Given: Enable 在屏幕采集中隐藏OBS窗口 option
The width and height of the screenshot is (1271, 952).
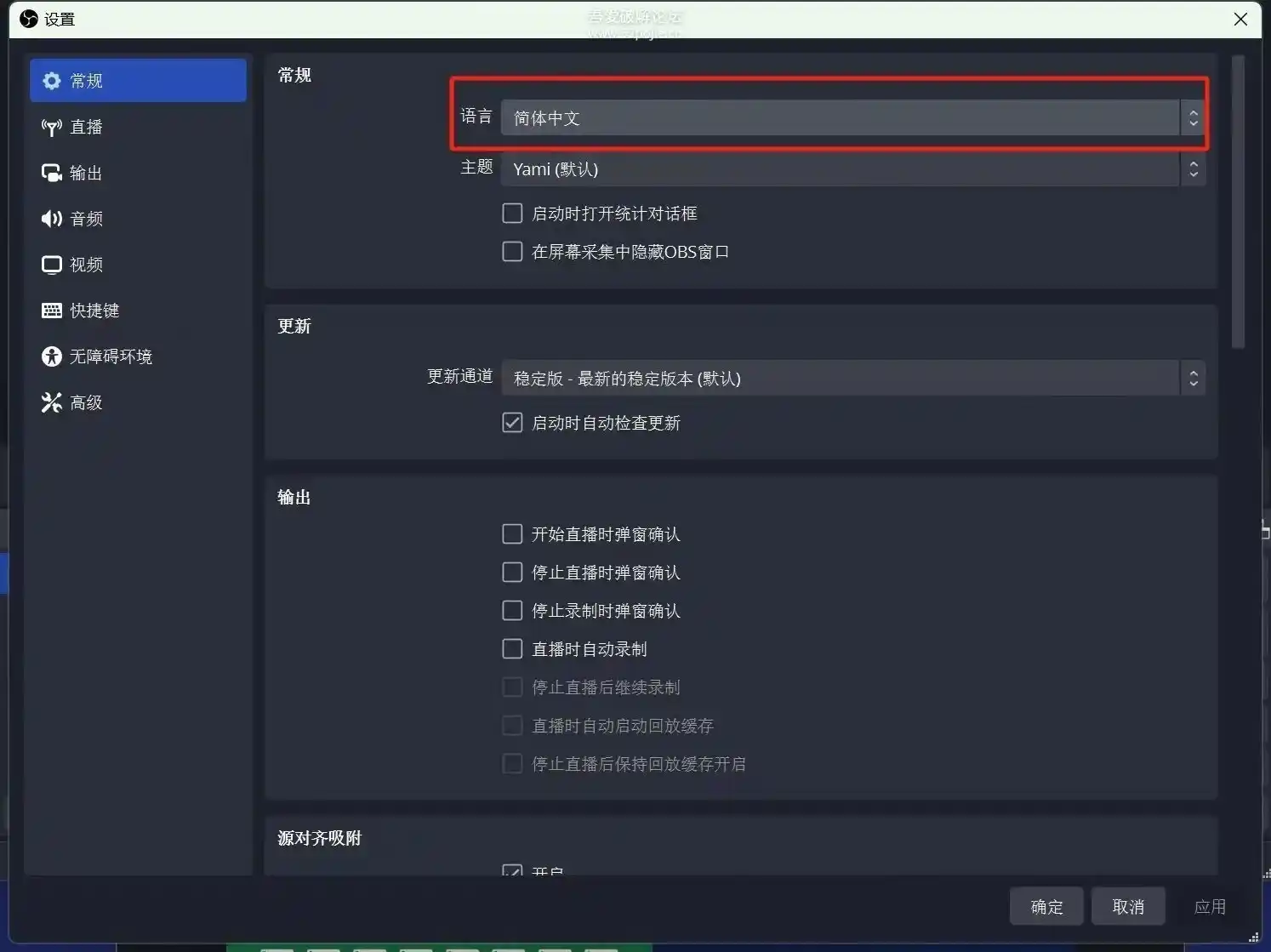Looking at the screenshot, I should tap(511, 251).
